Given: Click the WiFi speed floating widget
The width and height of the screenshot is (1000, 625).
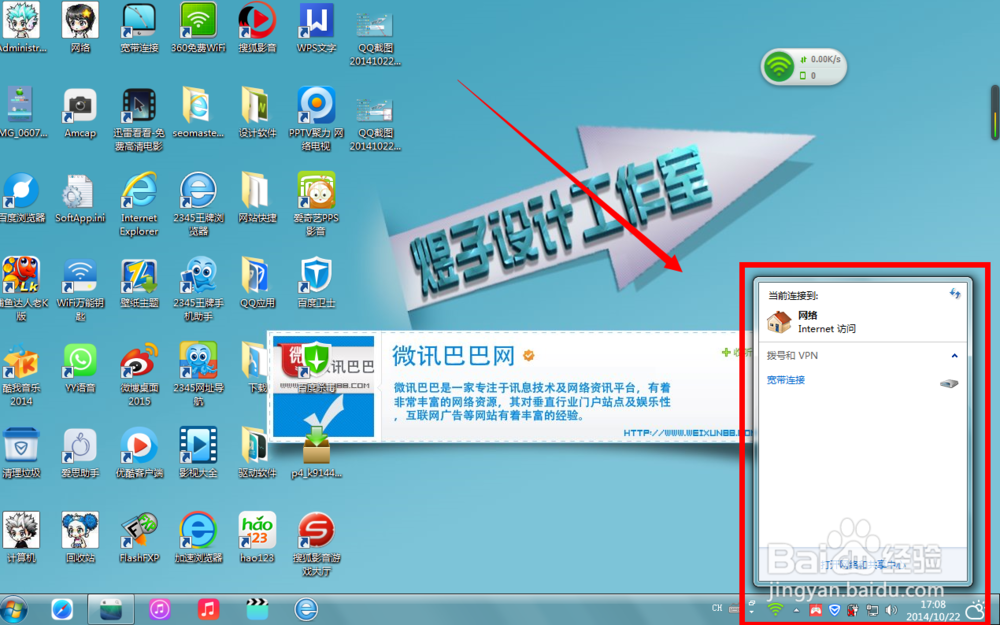Looking at the screenshot, I should coord(804,66).
